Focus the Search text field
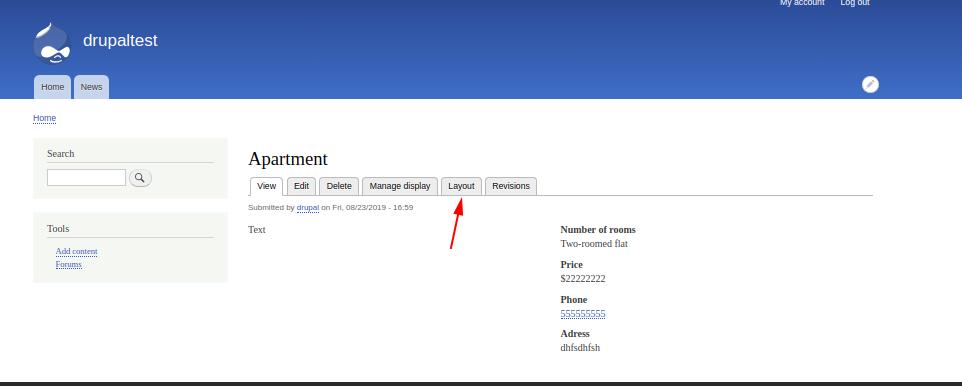Screen dimensions: 962x386 [87, 177]
